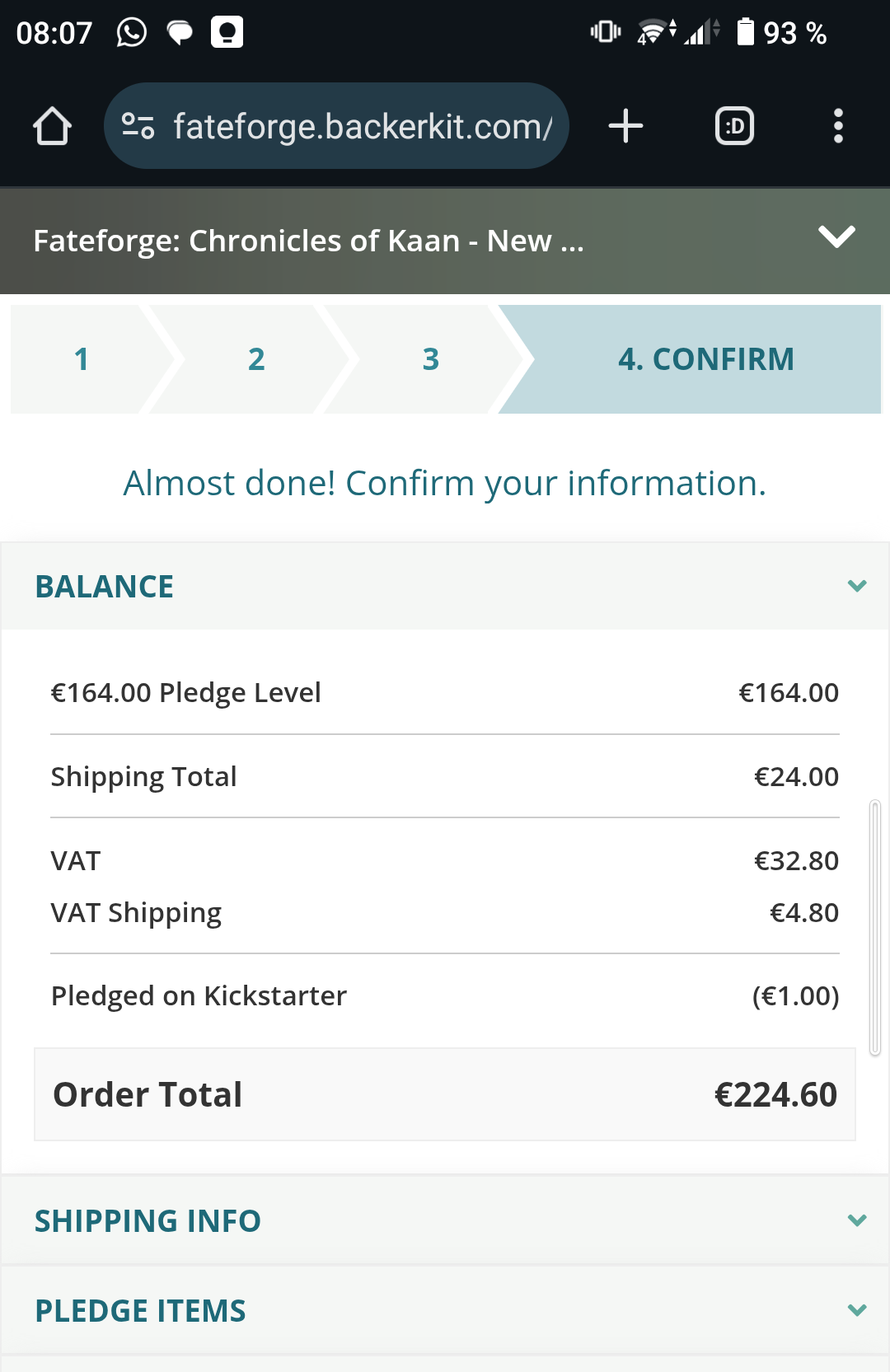The height and width of the screenshot is (1372, 890).
Task: Go back to step 2
Action: point(256,359)
